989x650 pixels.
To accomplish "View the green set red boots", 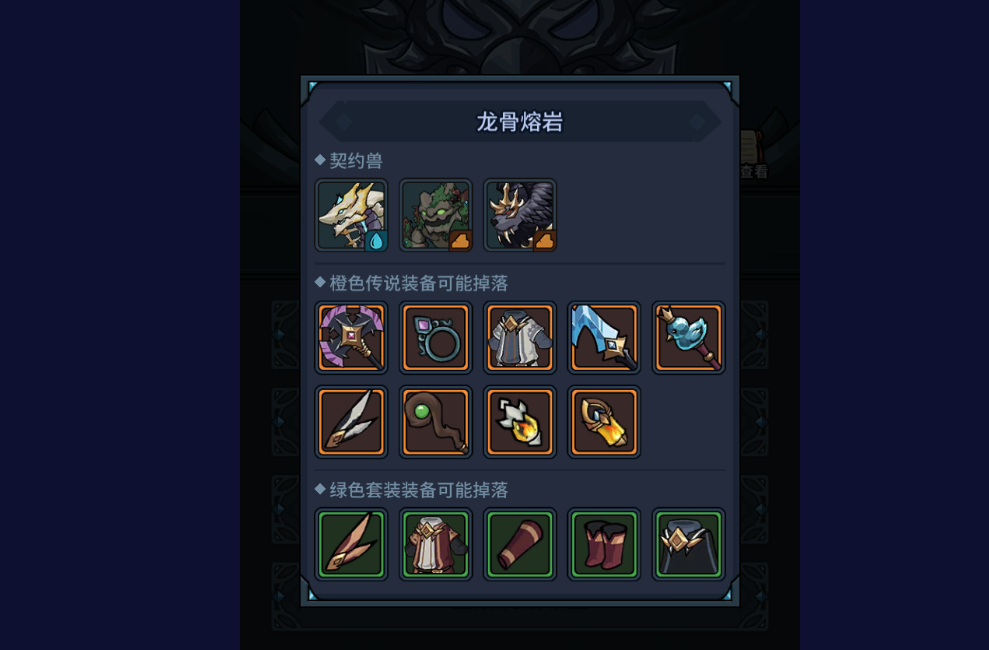I will tap(604, 544).
